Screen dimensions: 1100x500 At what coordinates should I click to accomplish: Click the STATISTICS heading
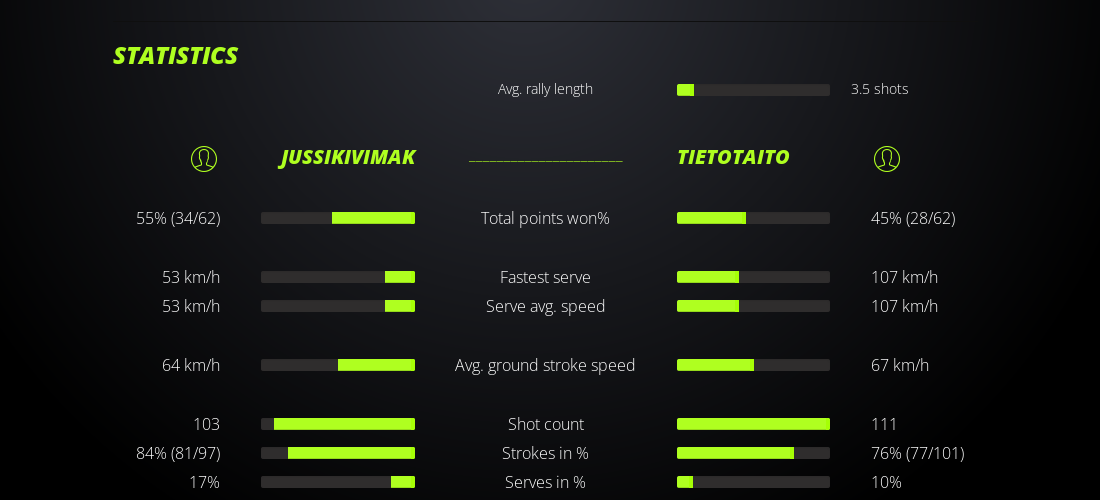pyautogui.click(x=175, y=56)
